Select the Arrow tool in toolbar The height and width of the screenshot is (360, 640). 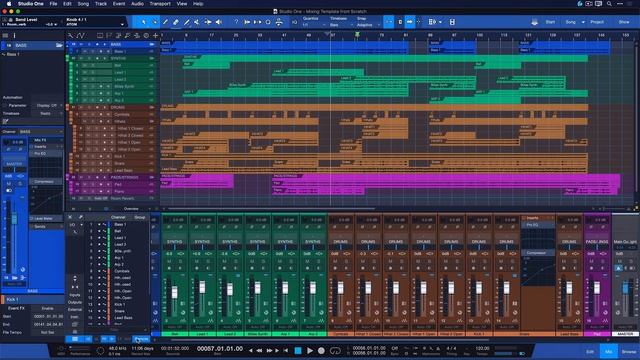[x=144, y=22]
